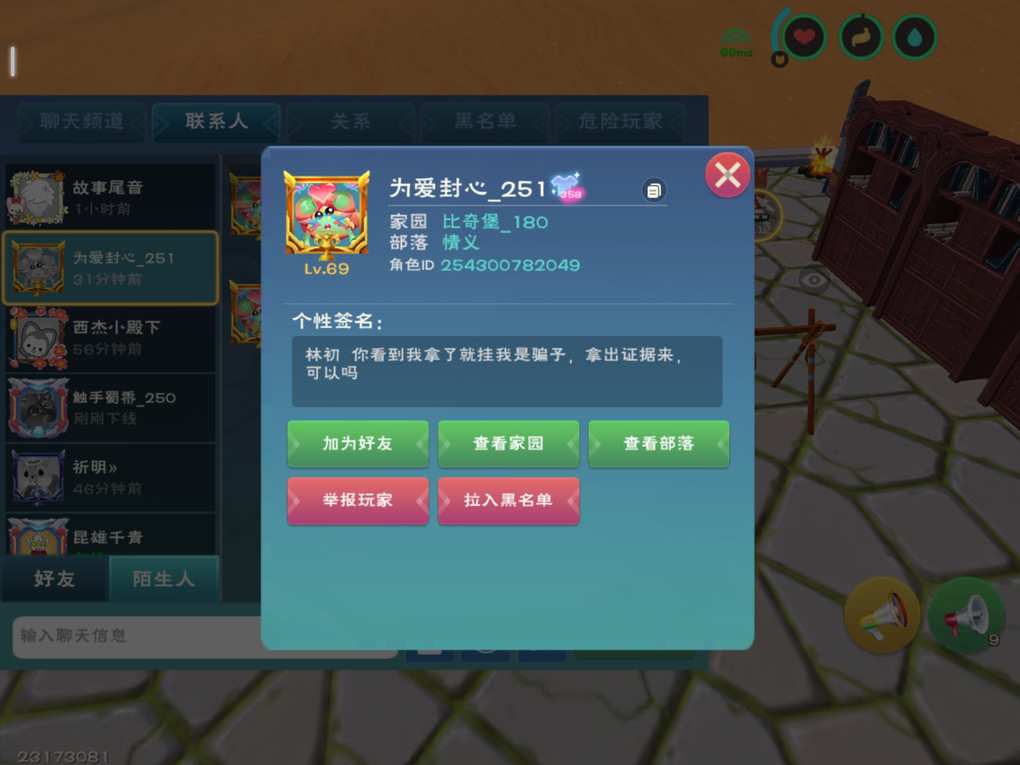View the player's tribe via 查看部落

click(x=658, y=444)
